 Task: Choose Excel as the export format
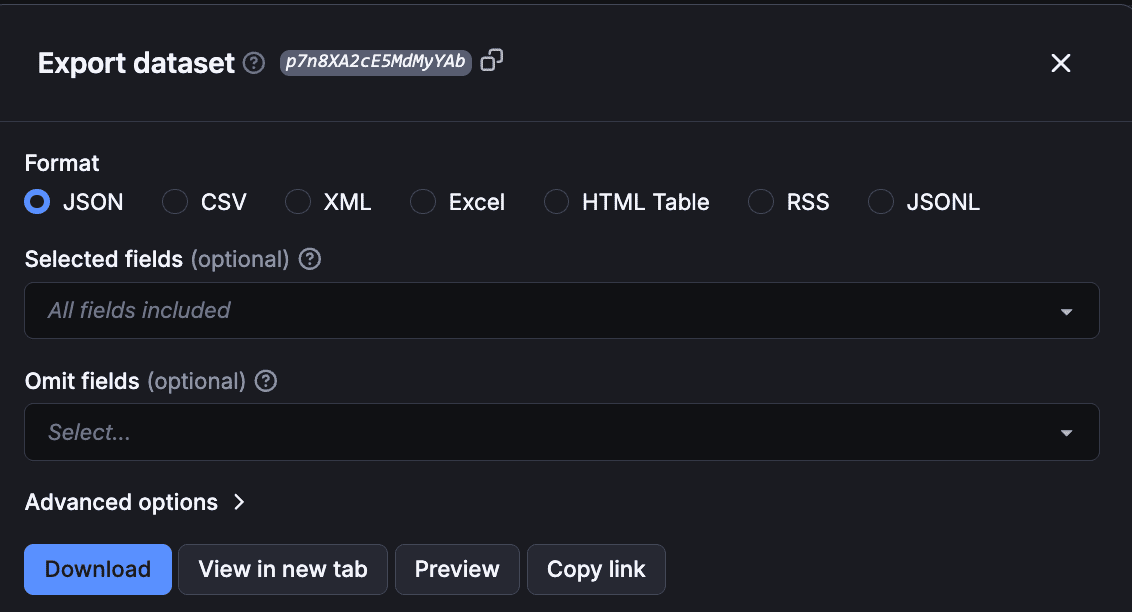(422, 202)
